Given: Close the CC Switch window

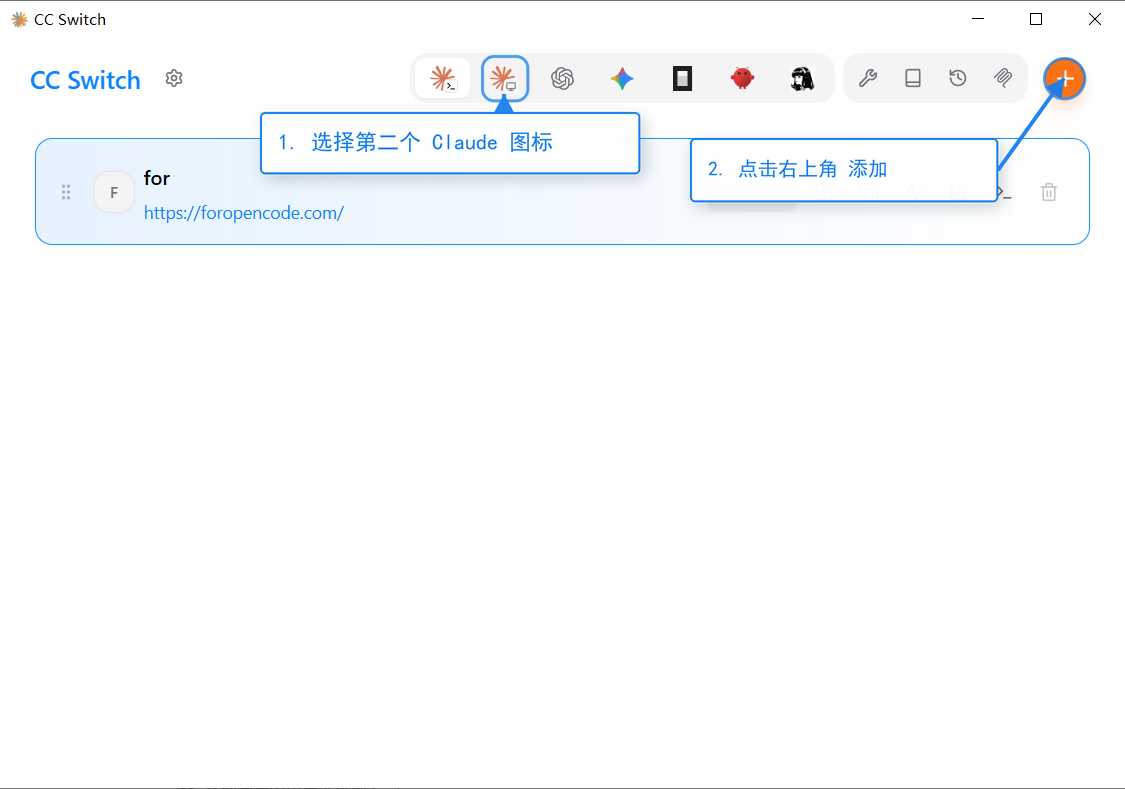Looking at the screenshot, I should point(1095,19).
